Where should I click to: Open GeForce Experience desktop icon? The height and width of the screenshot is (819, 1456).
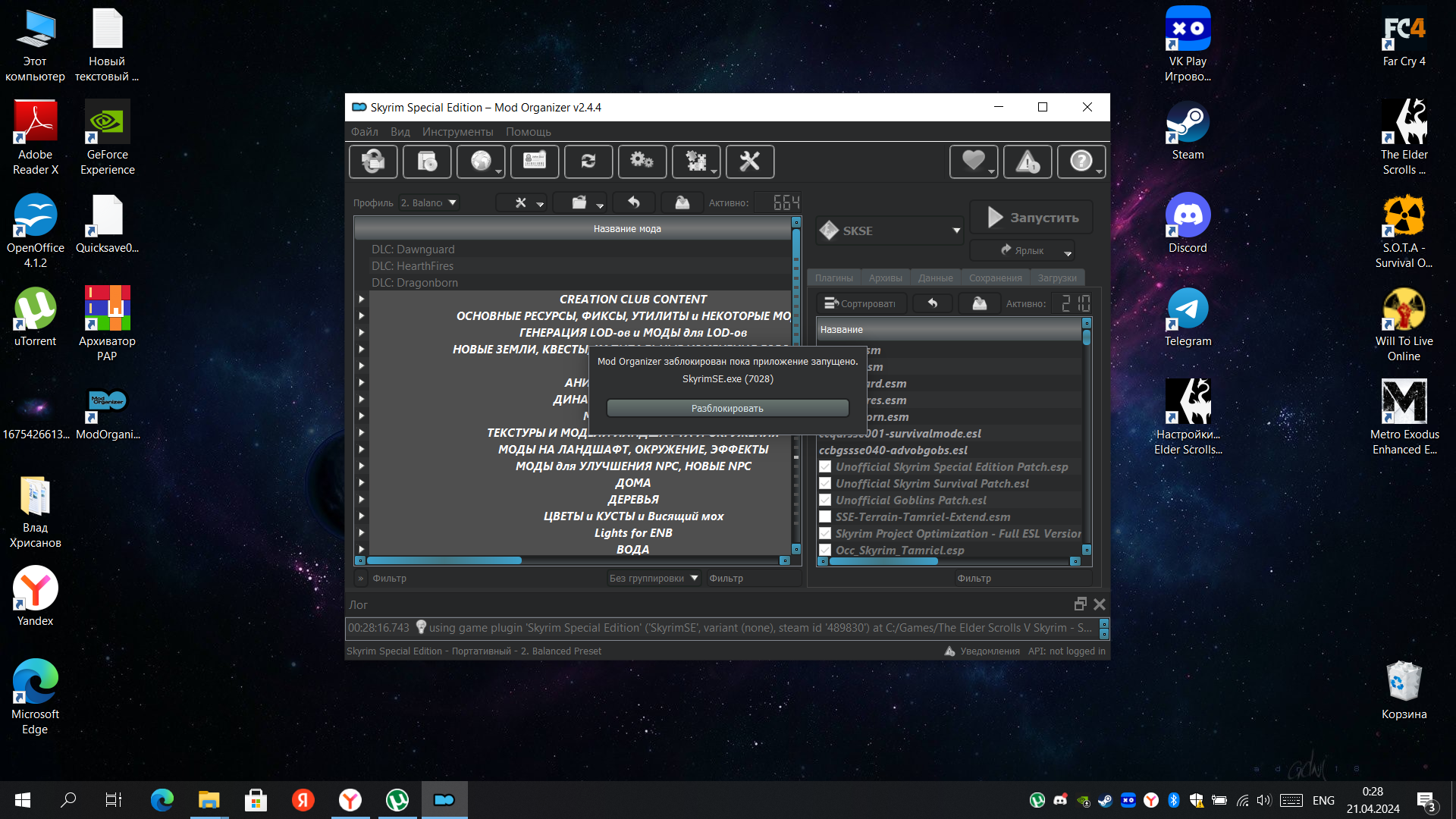(x=108, y=138)
